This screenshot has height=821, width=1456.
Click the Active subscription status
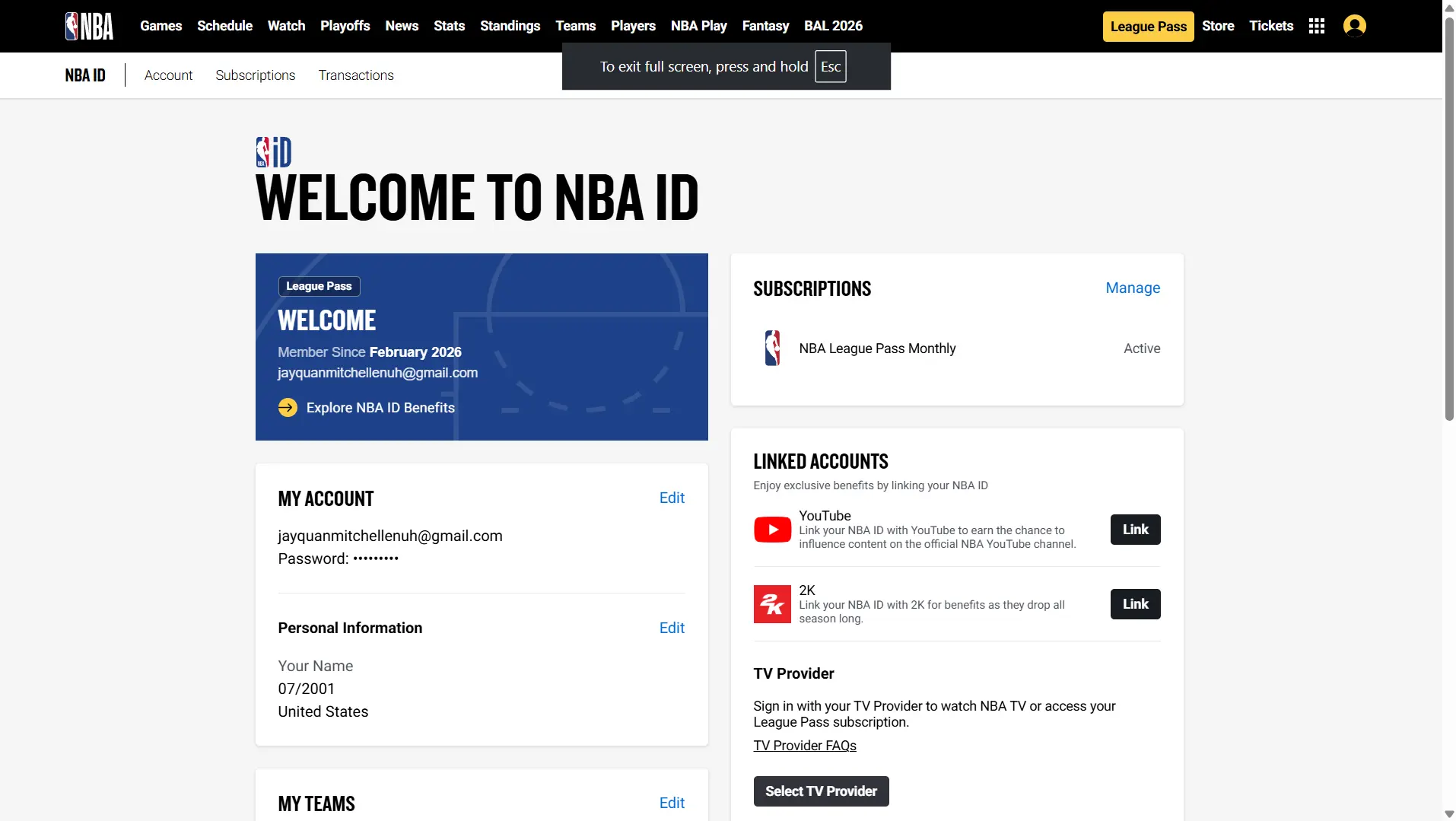(1142, 348)
